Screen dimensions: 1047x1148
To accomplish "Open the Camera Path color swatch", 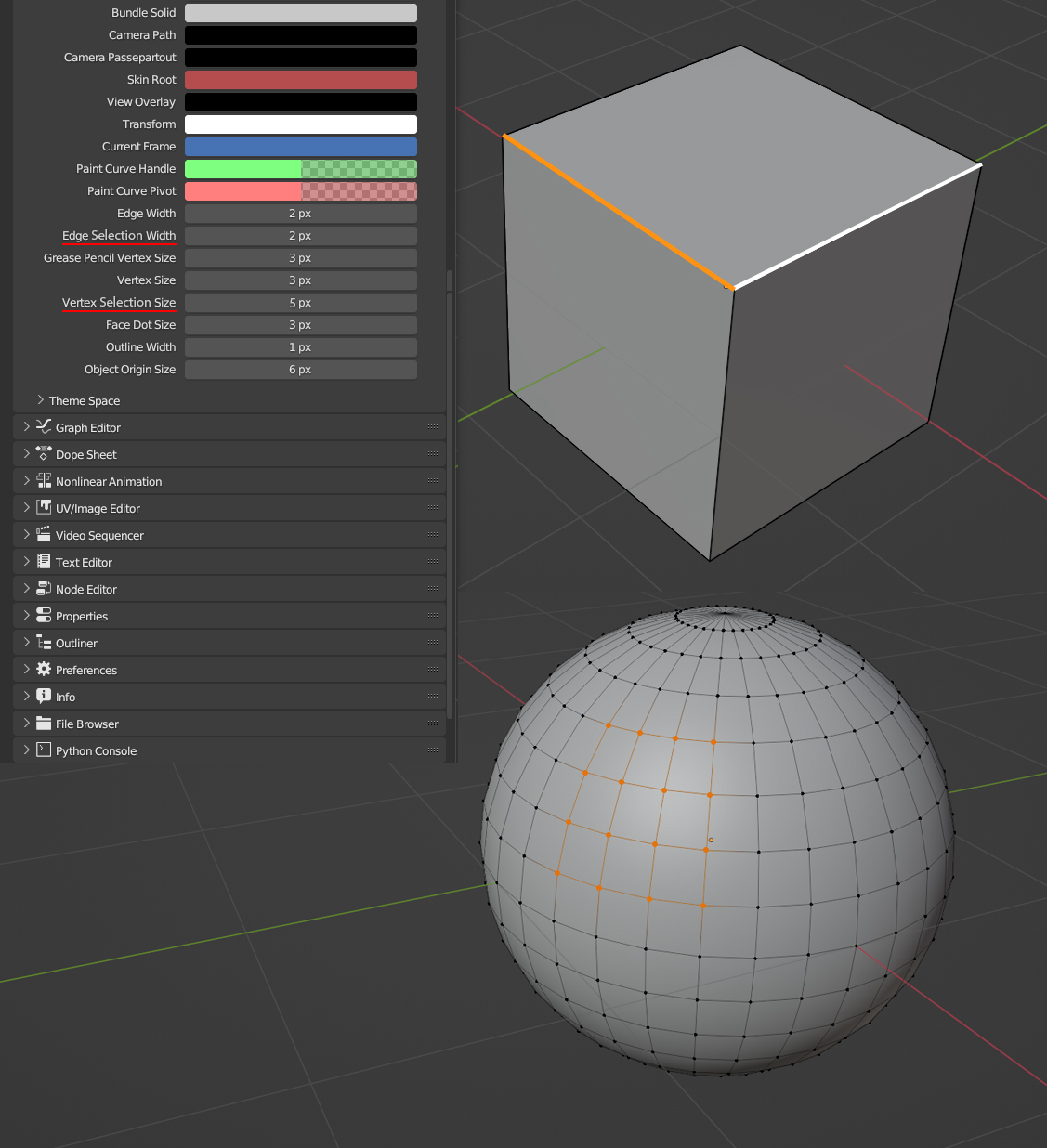I will pos(301,35).
